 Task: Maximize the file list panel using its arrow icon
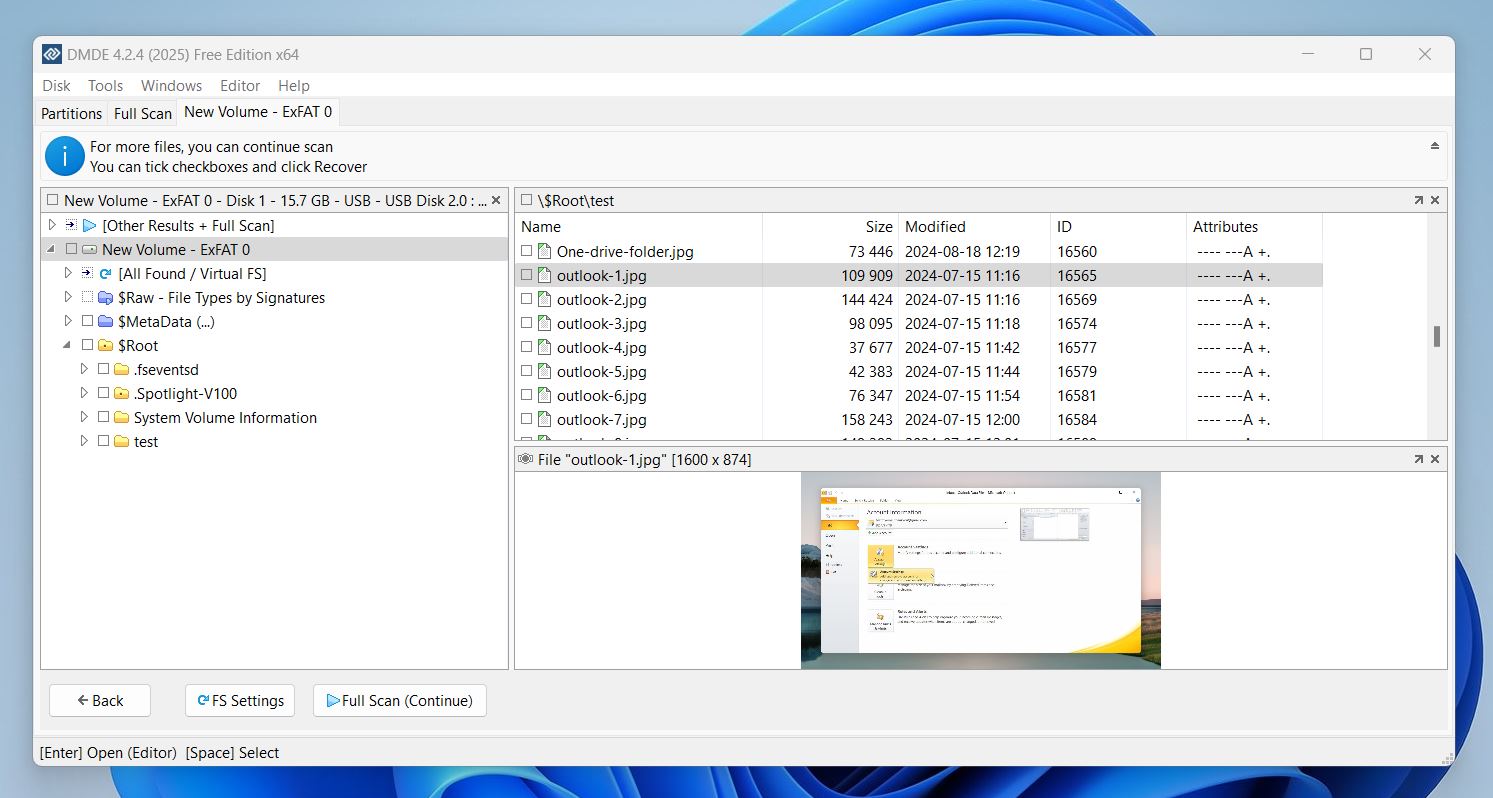click(1418, 201)
